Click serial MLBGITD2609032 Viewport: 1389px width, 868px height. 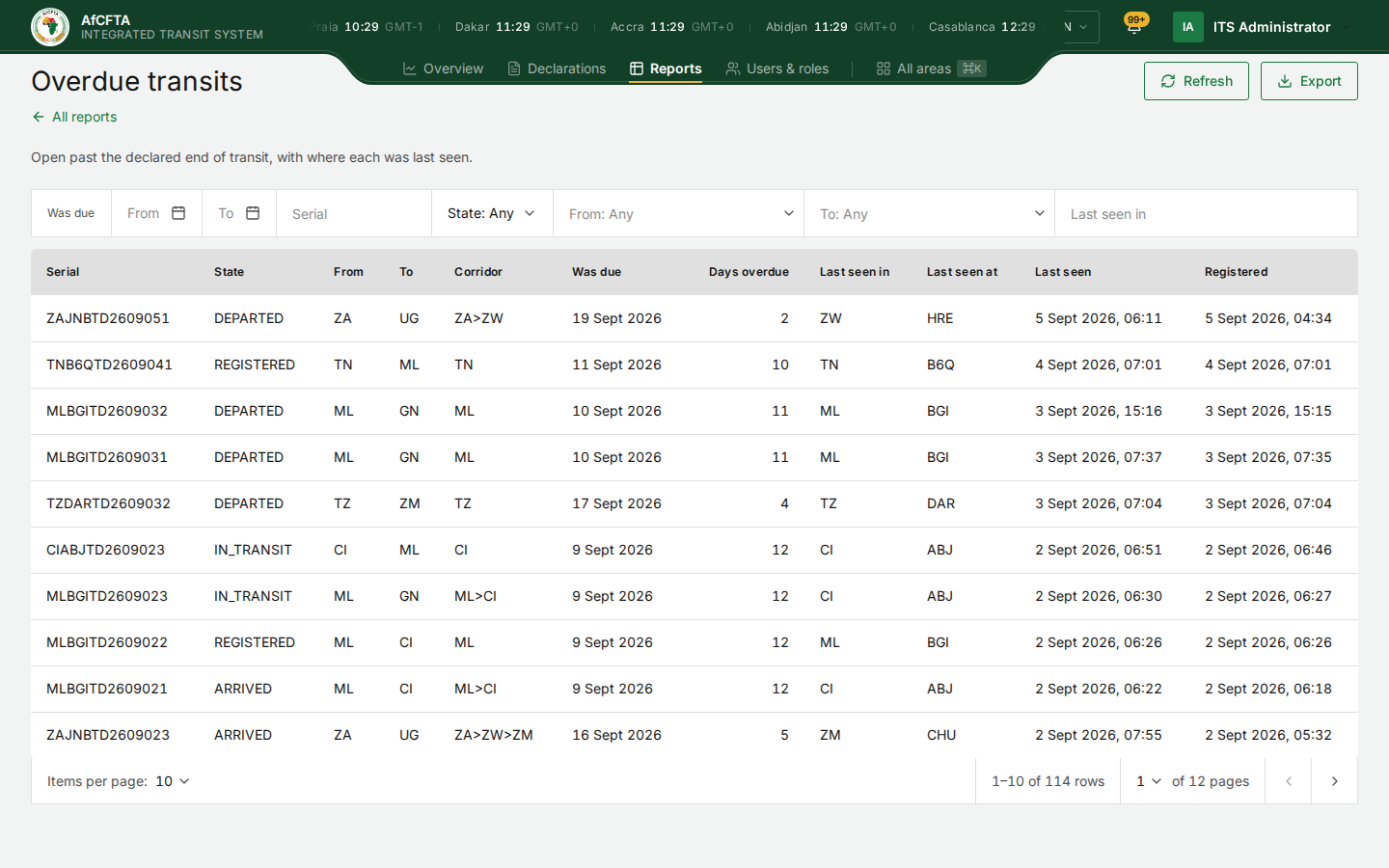(x=107, y=411)
